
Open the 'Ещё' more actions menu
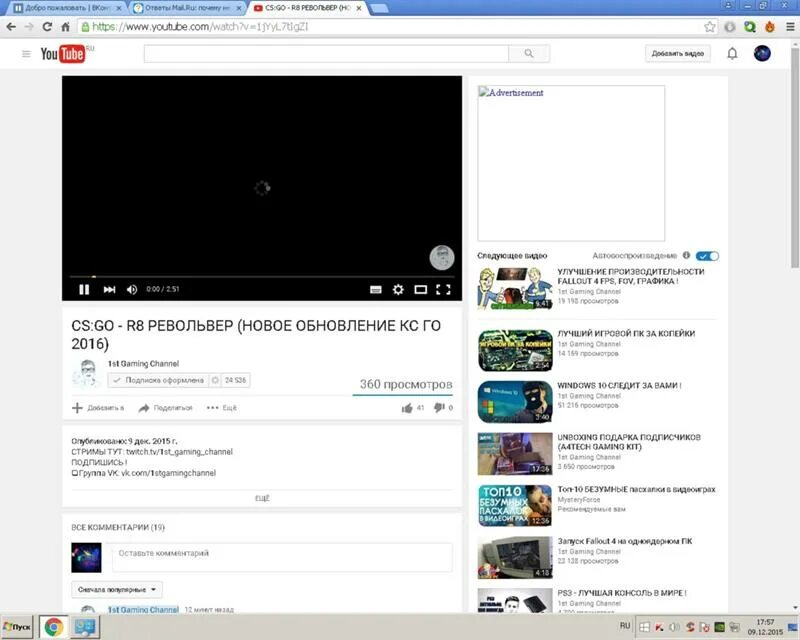click(x=221, y=408)
